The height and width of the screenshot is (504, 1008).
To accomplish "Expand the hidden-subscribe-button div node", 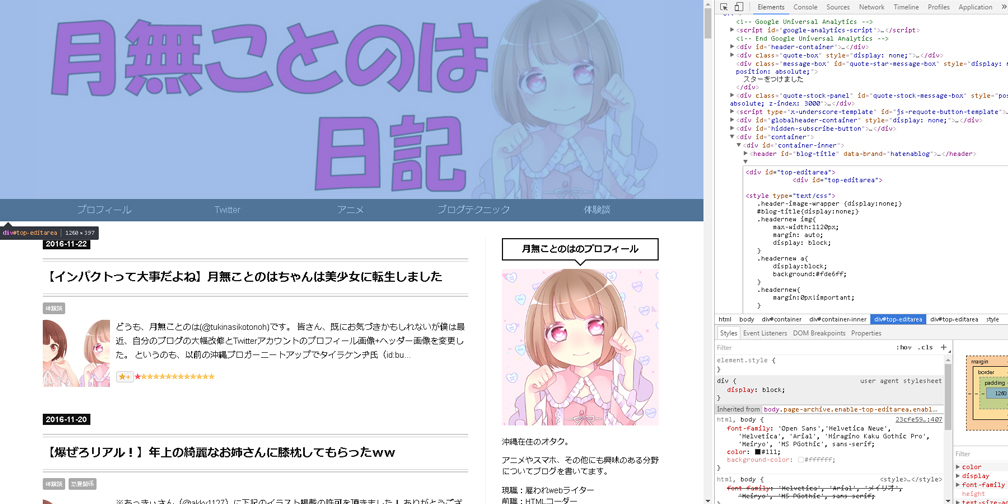I will point(732,129).
